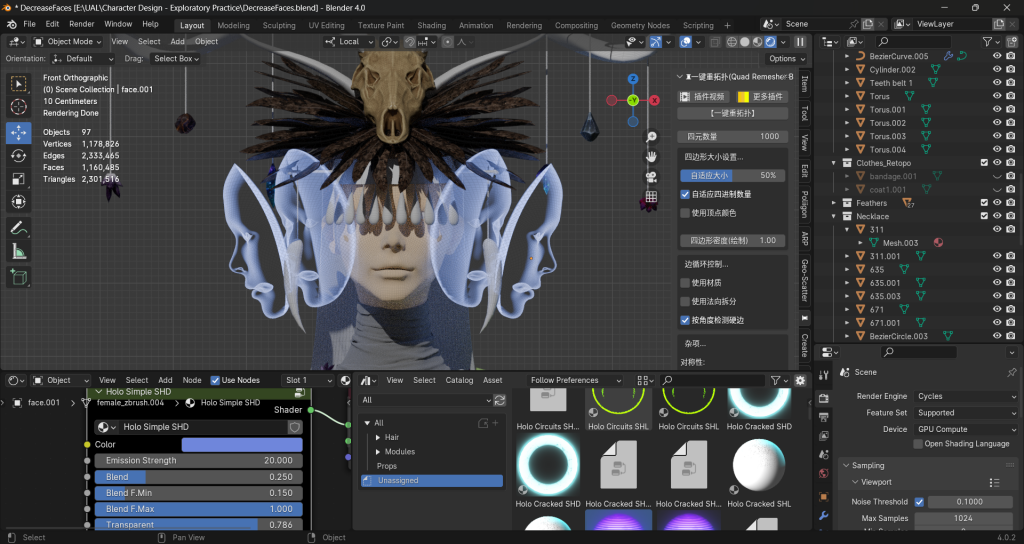Exclude Clothes_Retopo collection via its checkbox
1024x544 pixels.
coord(984,163)
